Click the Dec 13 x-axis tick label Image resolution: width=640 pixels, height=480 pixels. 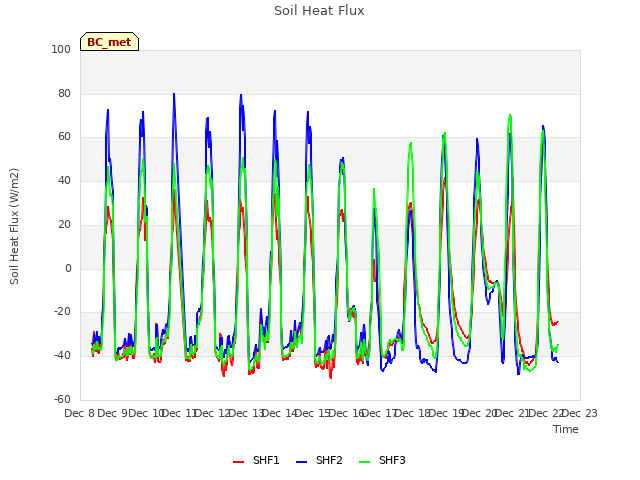click(x=246, y=413)
